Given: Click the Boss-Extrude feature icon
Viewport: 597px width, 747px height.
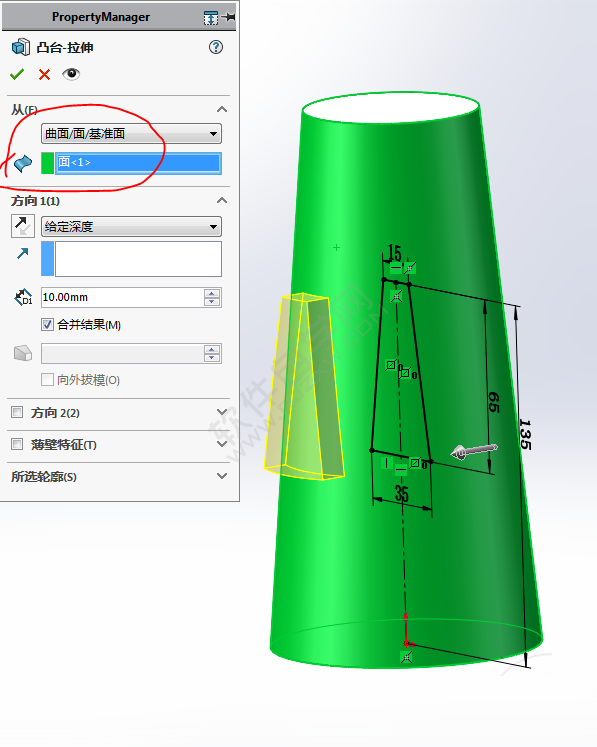Looking at the screenshot, I should (20, 48).
